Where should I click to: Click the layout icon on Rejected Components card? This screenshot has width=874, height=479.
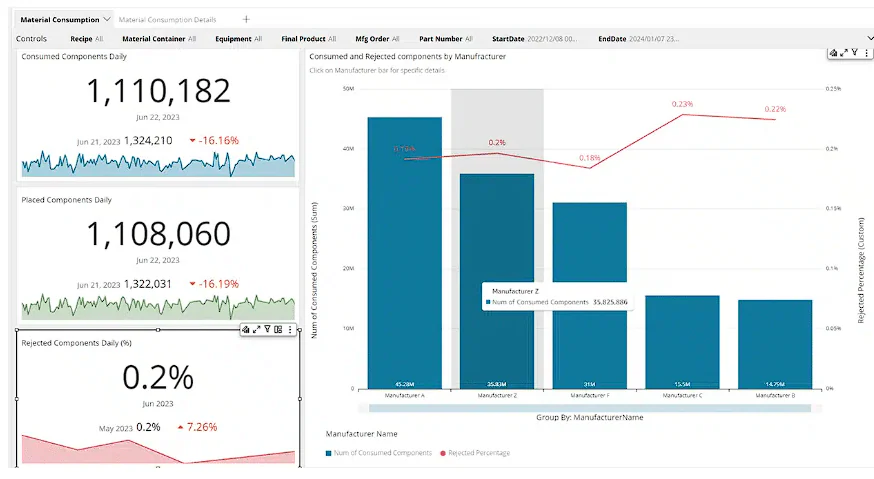click(278, 330)
